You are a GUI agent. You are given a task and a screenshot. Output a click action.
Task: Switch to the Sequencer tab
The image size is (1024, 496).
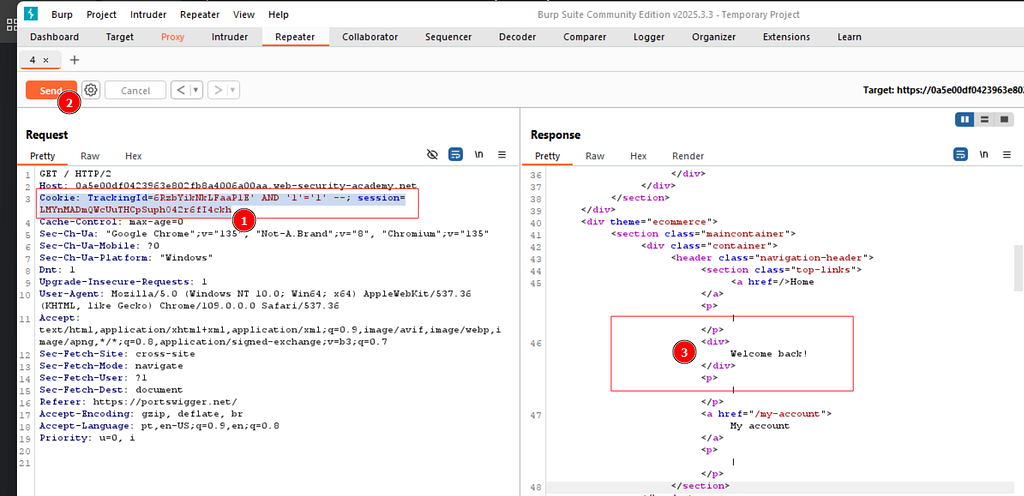[448, 37]
